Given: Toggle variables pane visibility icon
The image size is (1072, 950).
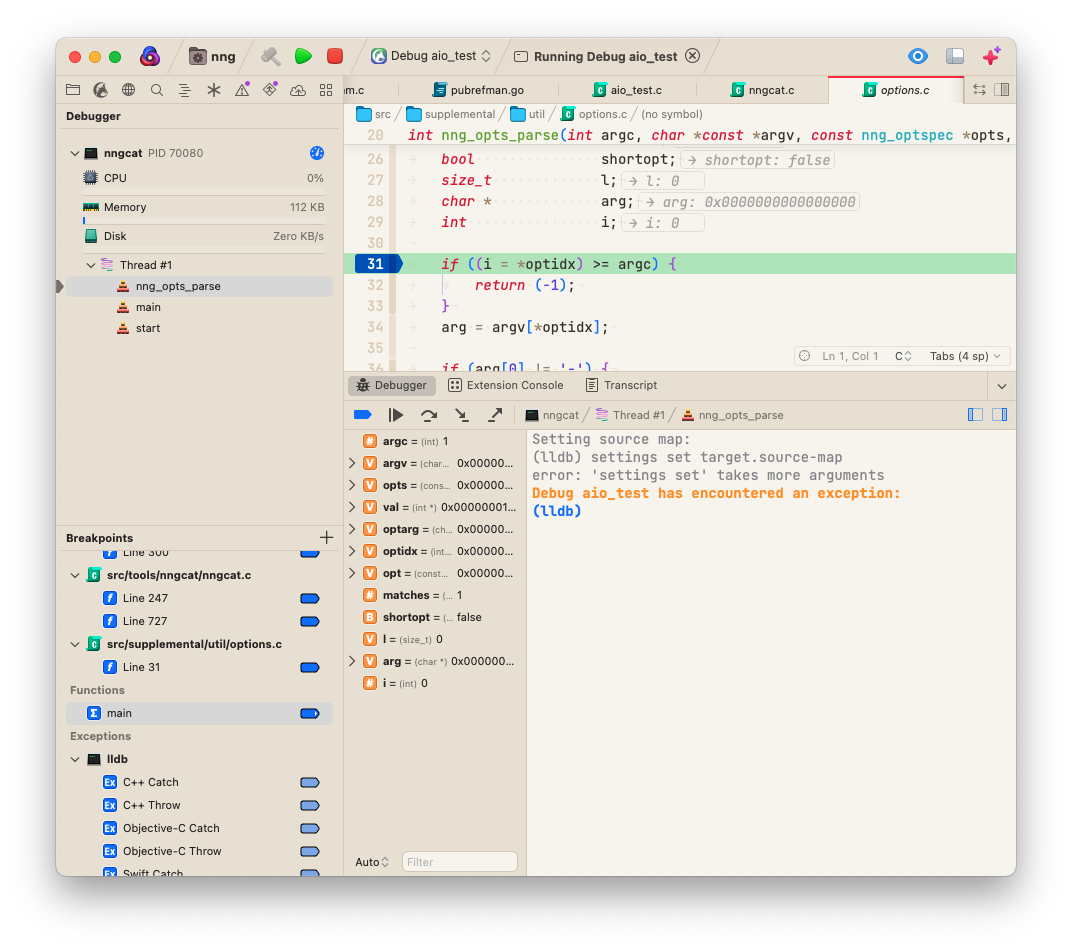Looking at the screenshot, I should [975, 415].
